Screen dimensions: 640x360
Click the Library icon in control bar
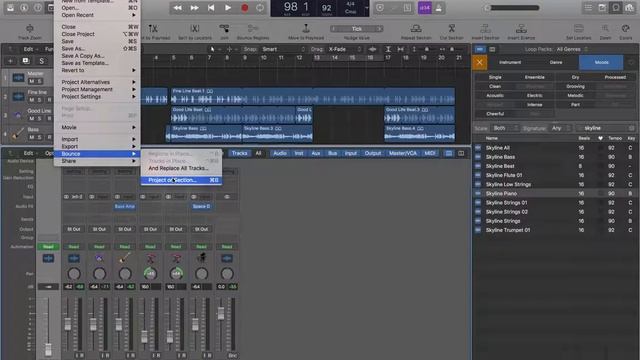[x=10, y=8]
